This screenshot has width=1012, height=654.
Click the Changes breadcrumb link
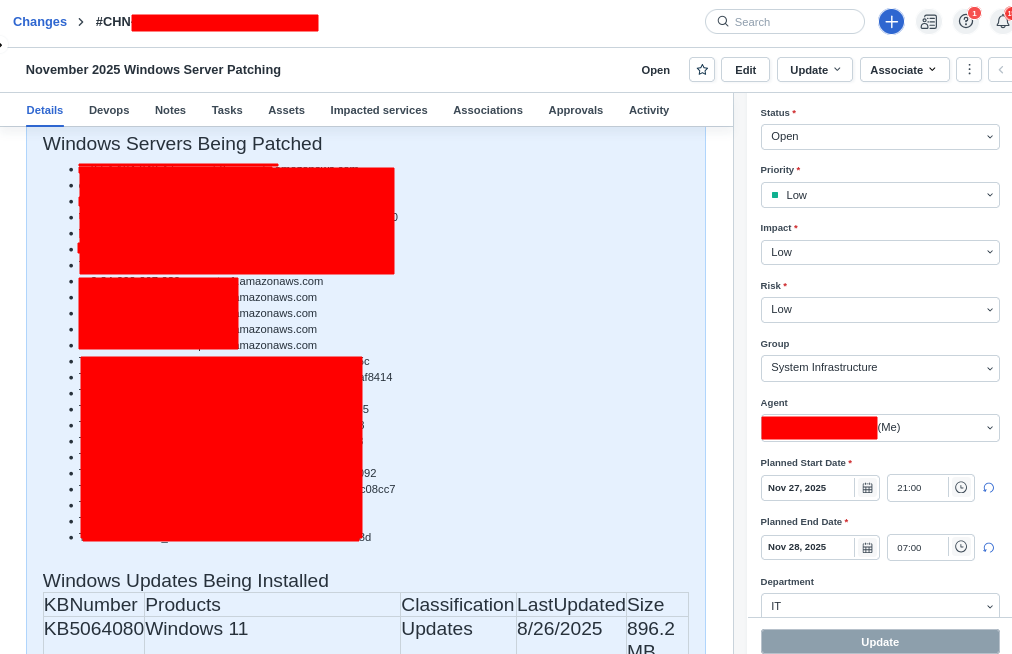39,21
